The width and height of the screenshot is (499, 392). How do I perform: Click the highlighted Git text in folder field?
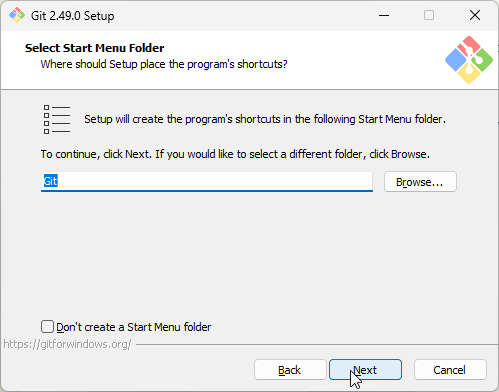click(x=51, y=181)
